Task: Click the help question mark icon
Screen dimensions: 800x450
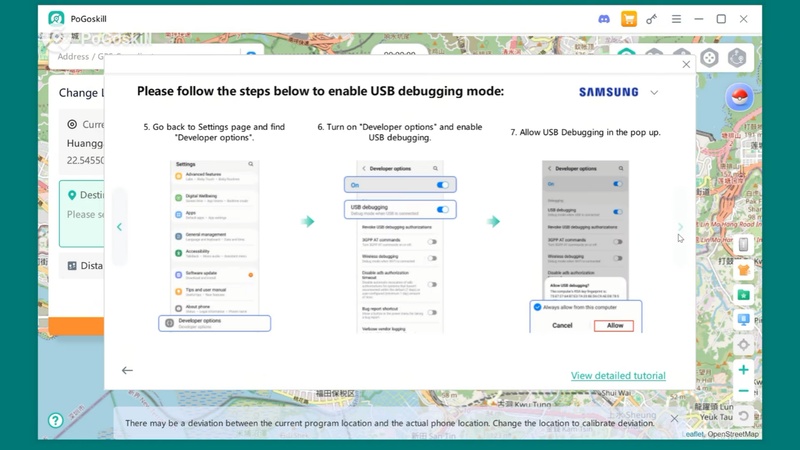Action: [56, 420]
